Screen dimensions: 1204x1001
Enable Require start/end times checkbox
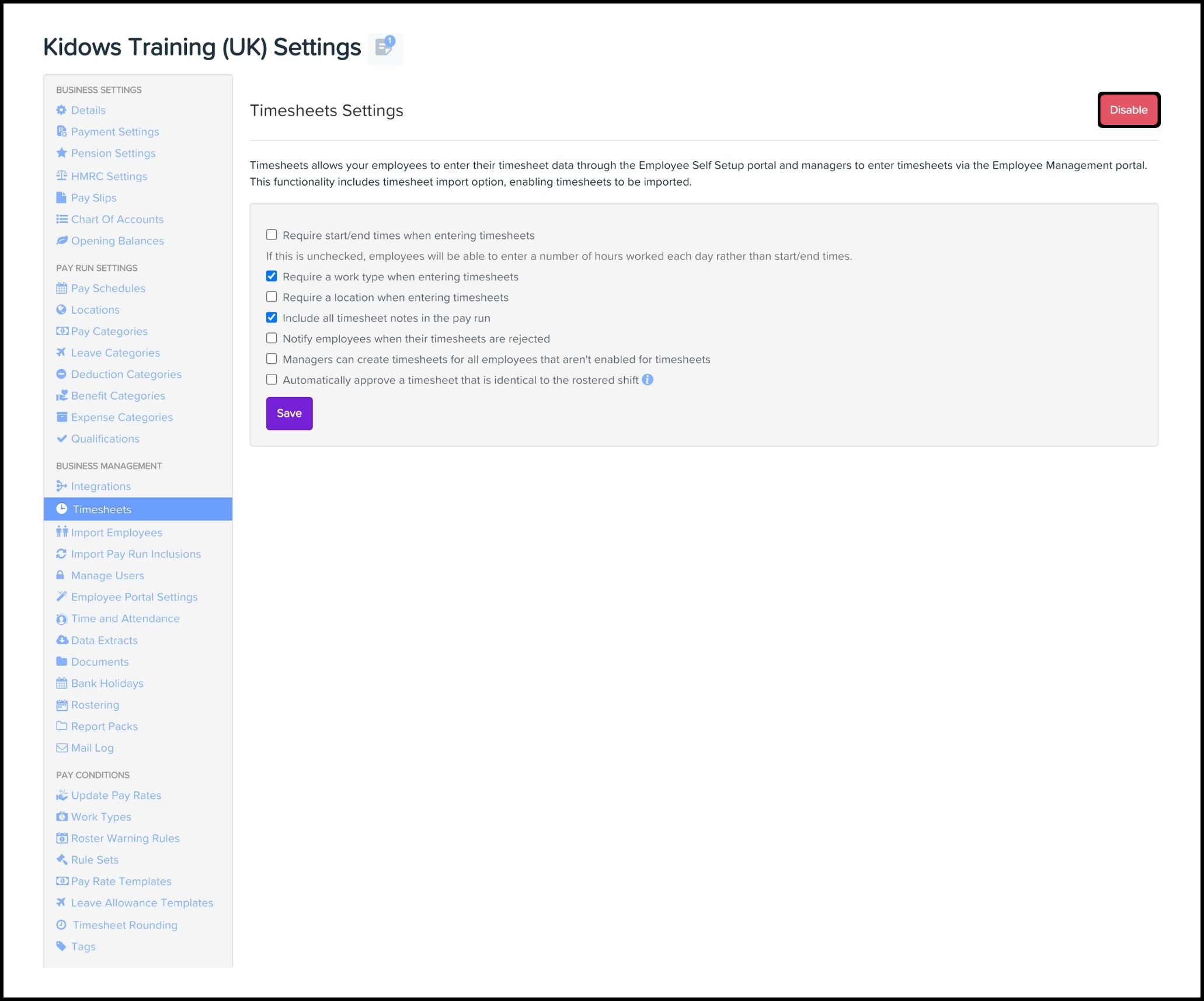[272, 235]
